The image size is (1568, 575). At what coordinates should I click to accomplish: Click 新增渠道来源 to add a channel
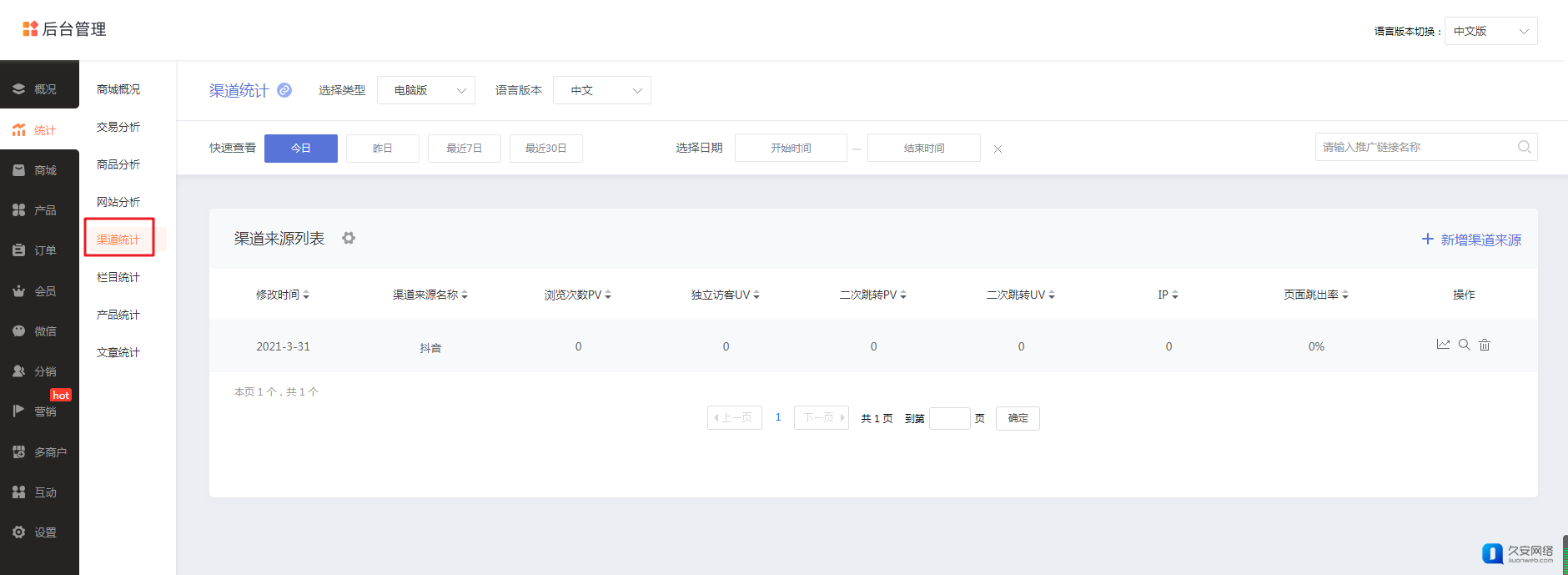(x=1471, y=240)
